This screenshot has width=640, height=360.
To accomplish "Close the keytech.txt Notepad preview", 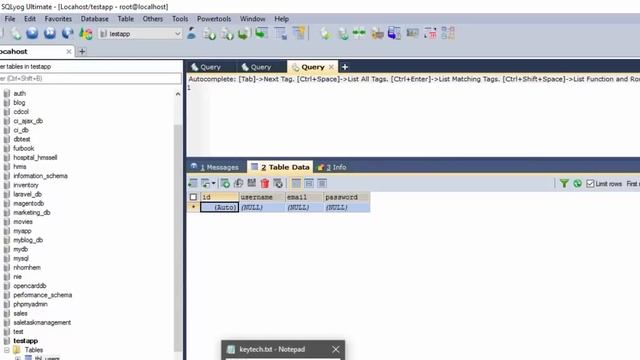I will coord(336,349).
